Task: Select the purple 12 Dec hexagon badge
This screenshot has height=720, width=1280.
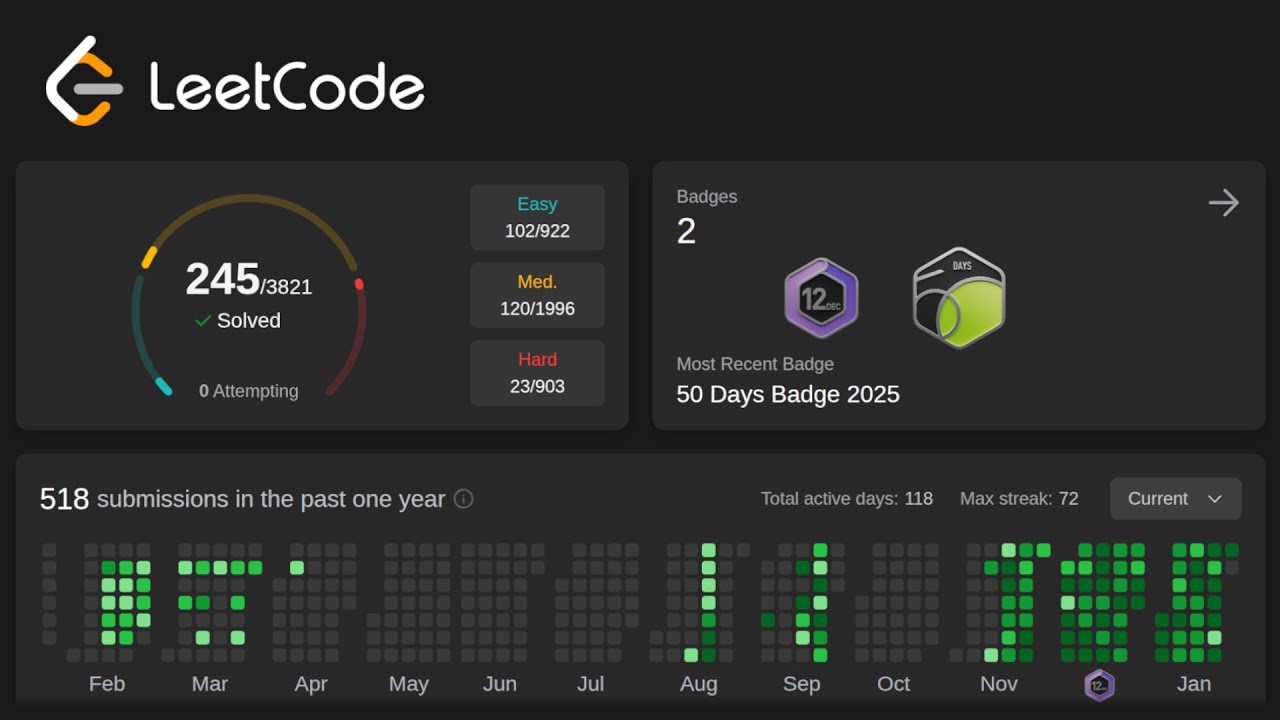Action: [821, 298]
